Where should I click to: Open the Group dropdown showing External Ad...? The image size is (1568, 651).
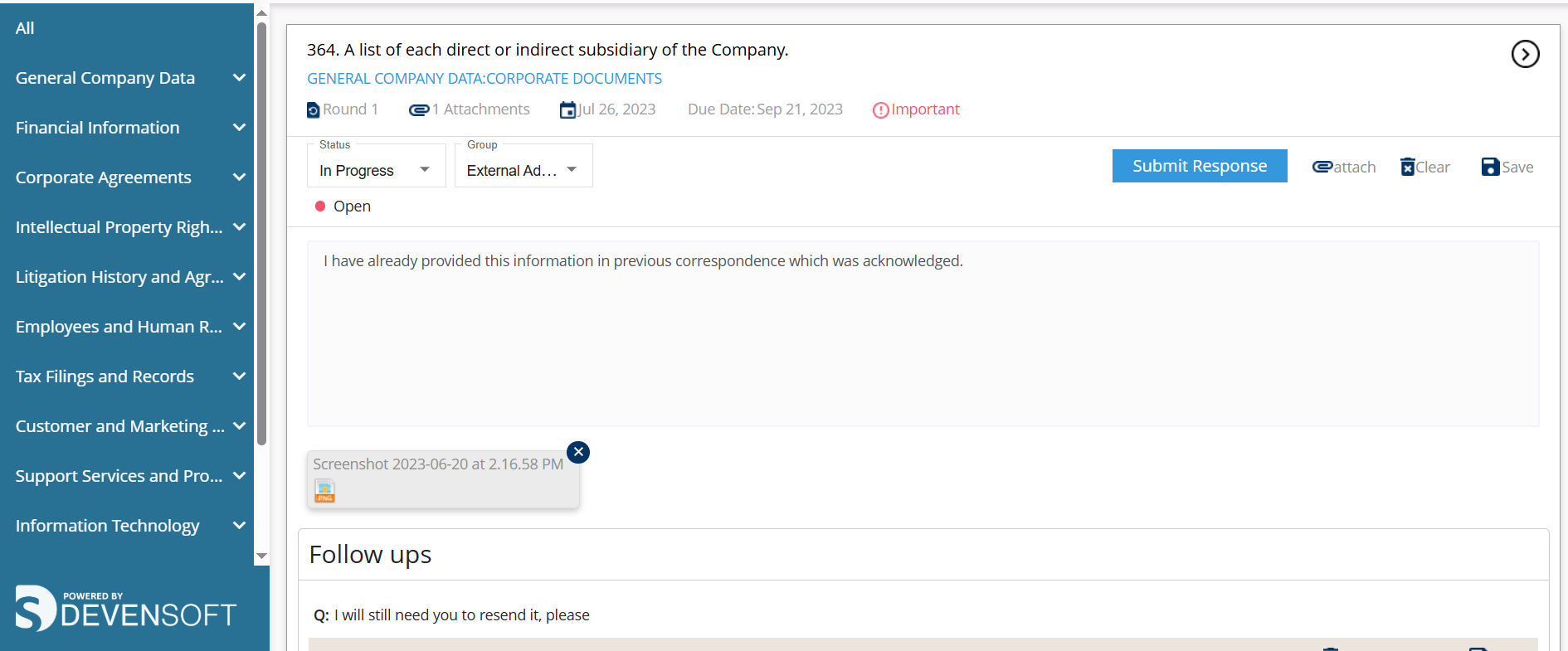pyautogui.click(x=523, y=170)
